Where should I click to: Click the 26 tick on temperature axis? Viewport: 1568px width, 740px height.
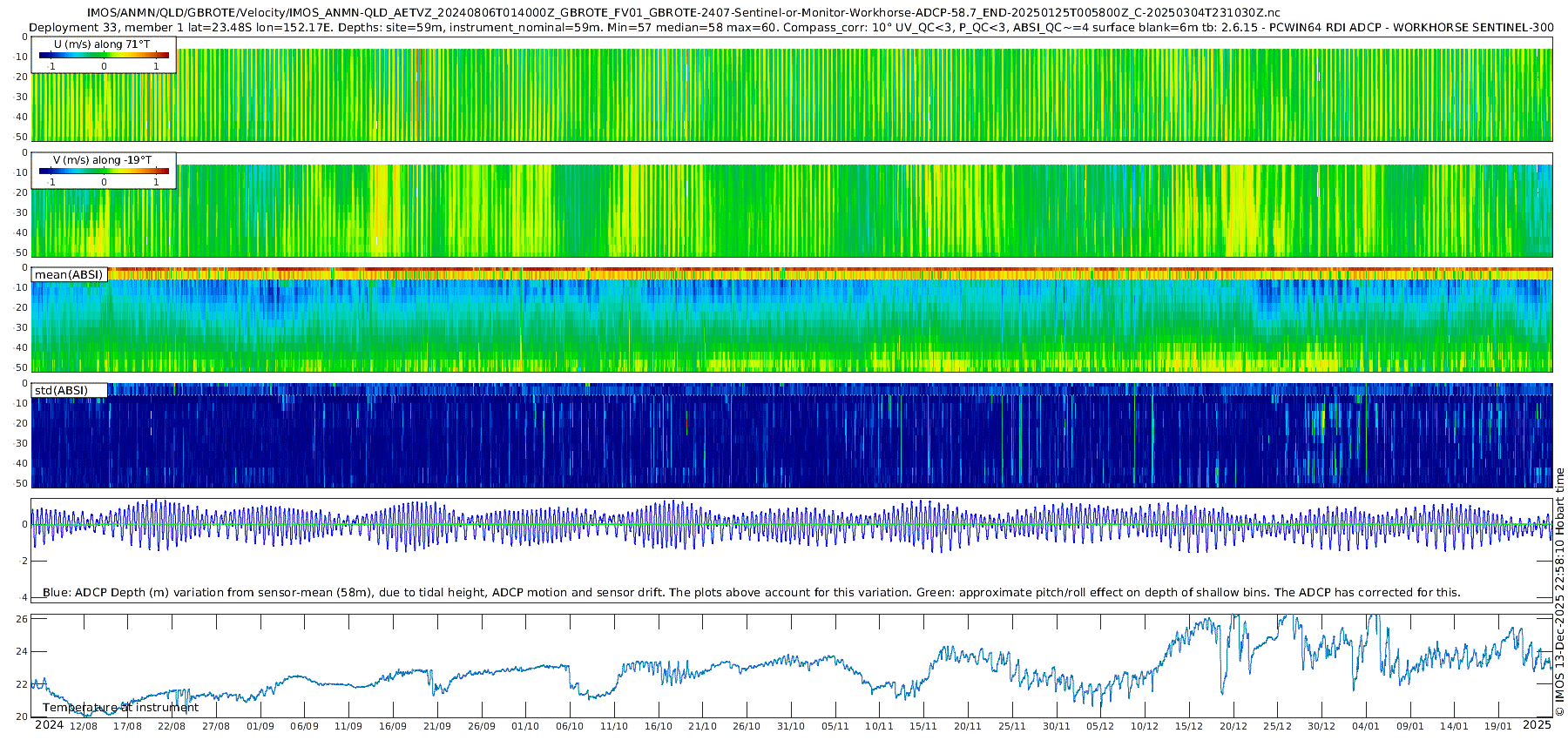tap(23, 619)
